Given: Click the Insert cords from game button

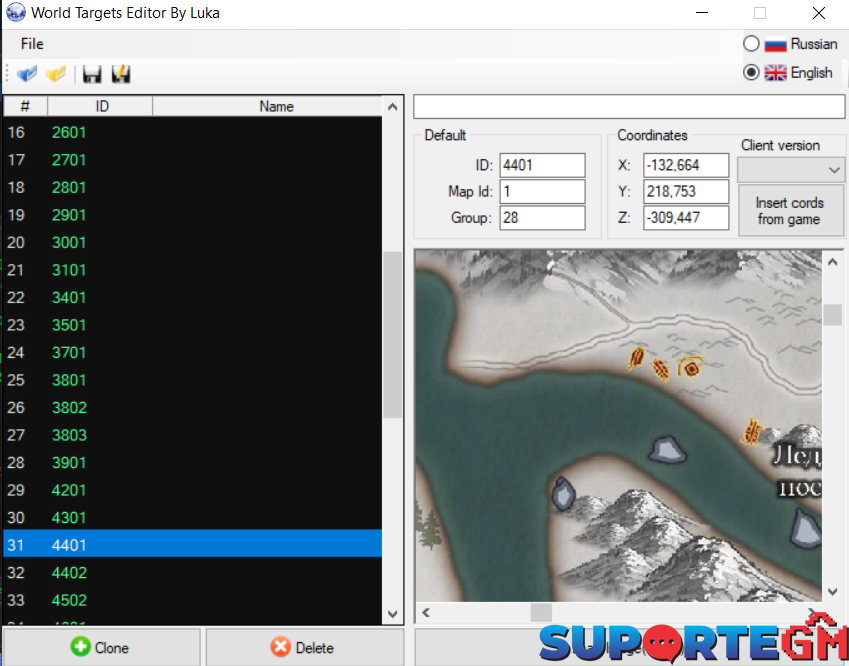Looking at the screenshot, I should (x=791, y=211).
